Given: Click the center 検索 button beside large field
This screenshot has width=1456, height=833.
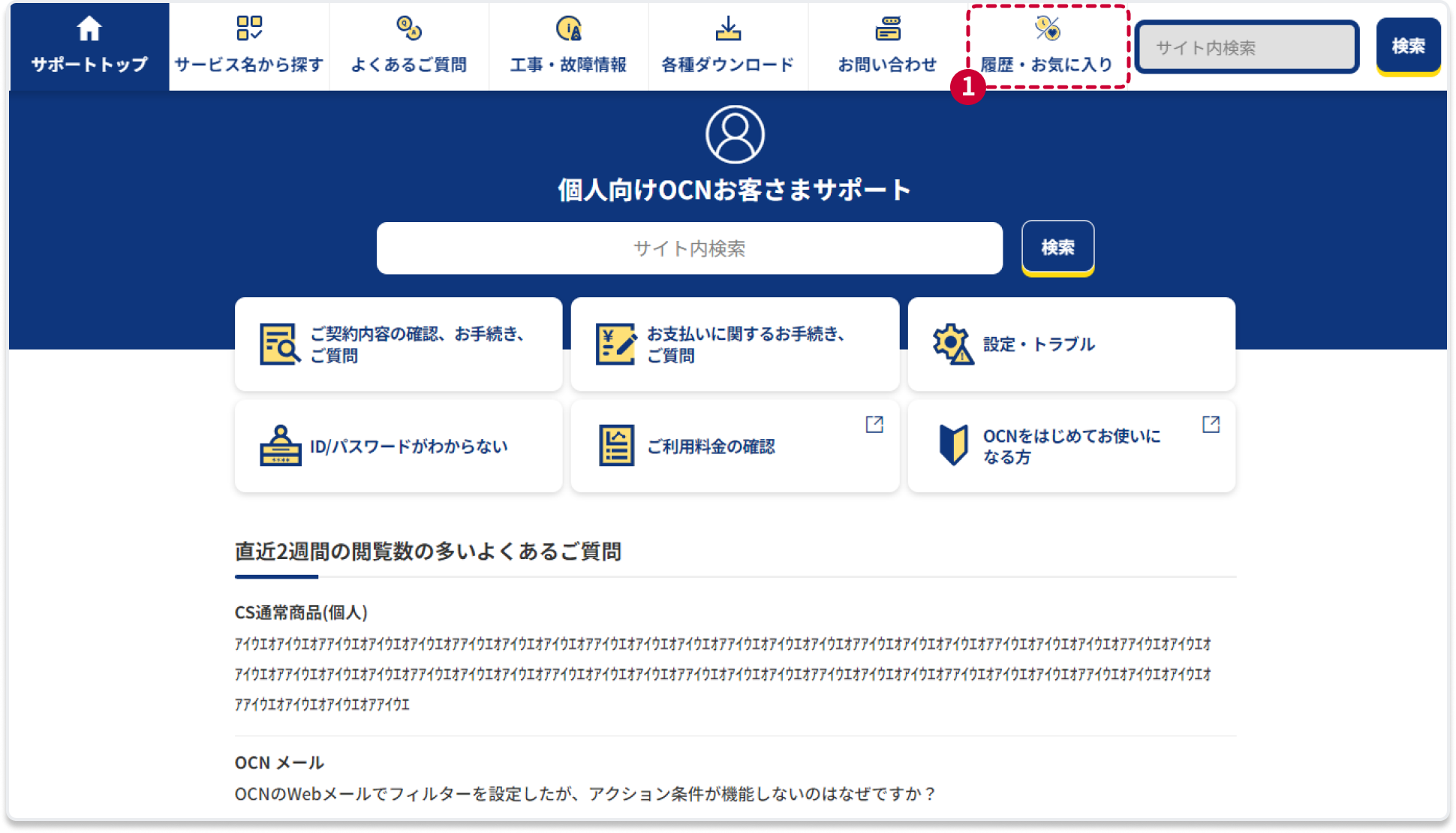Looking at the screenshot, I should [x=1057, y=248].
